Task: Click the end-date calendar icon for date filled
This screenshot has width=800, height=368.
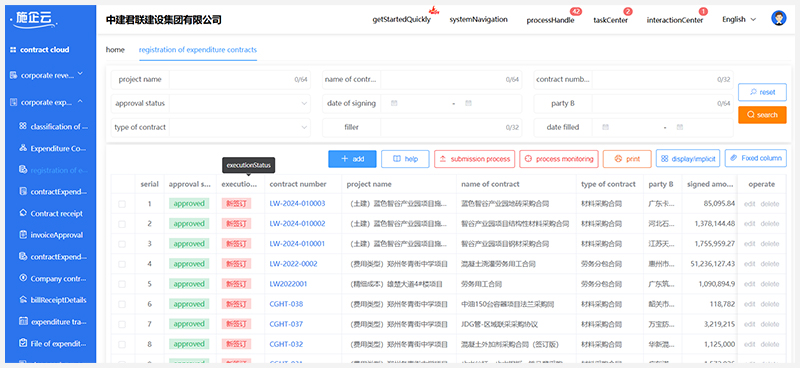Action: [x=679, y=127]
